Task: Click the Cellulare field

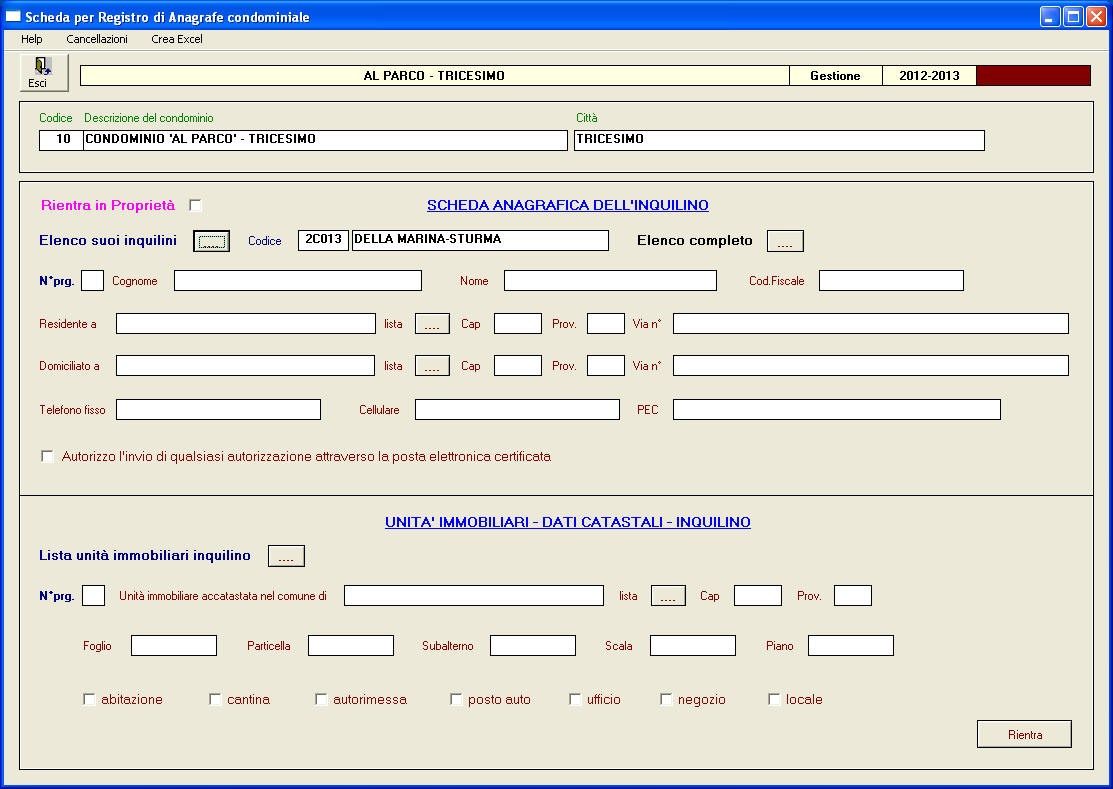Action: [517, 409]
